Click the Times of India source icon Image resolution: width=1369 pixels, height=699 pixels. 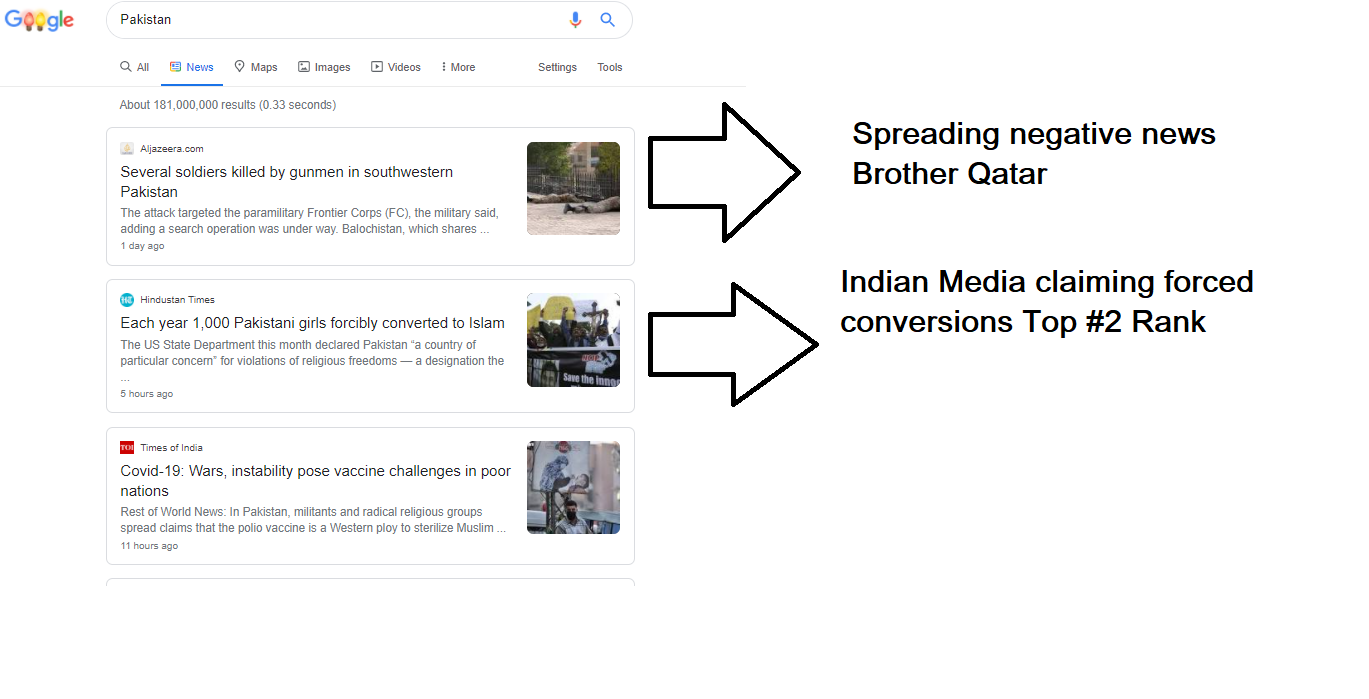pos(127,447)
